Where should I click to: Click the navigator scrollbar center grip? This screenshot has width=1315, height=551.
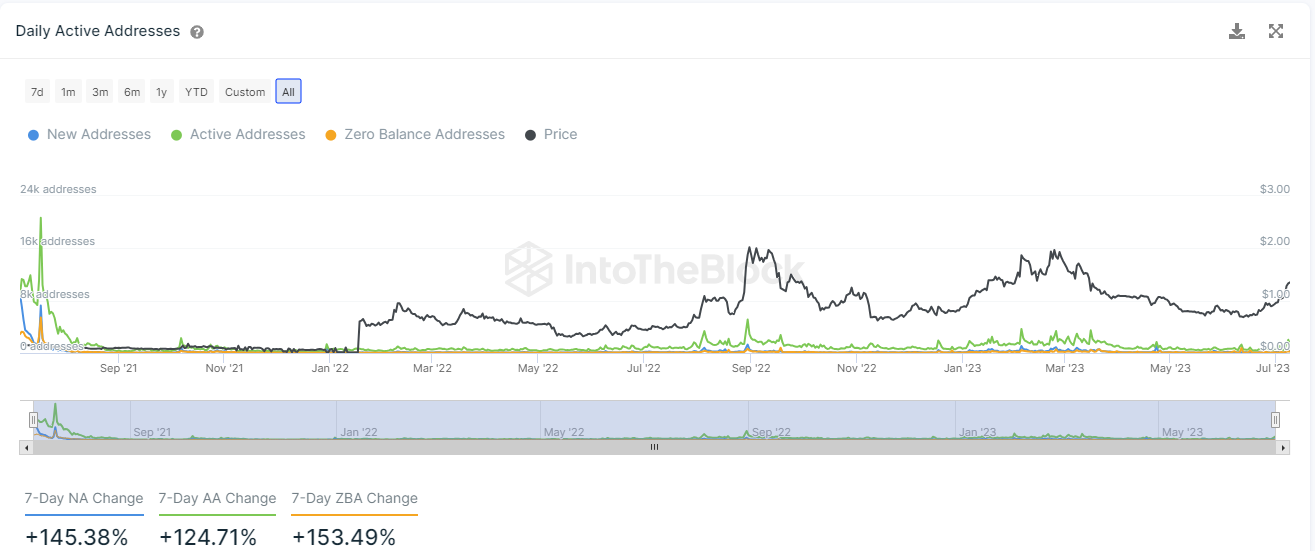655,447
